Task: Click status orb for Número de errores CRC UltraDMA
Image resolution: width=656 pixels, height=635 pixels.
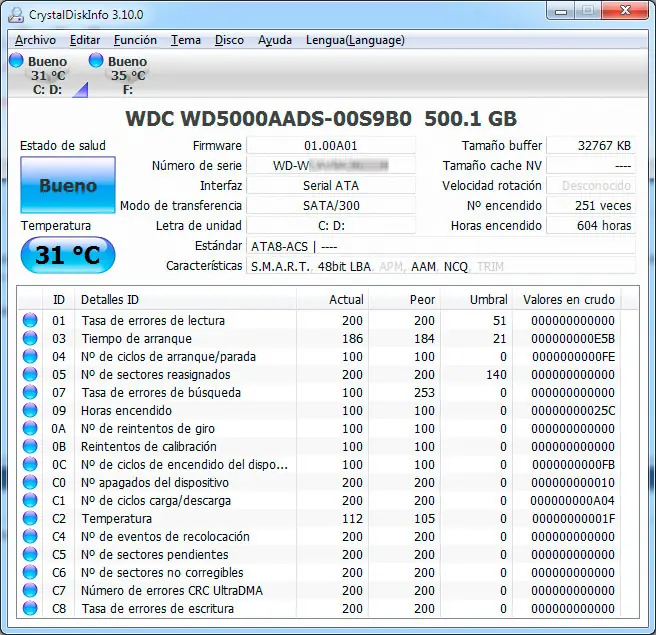Action: click(30, 590)
